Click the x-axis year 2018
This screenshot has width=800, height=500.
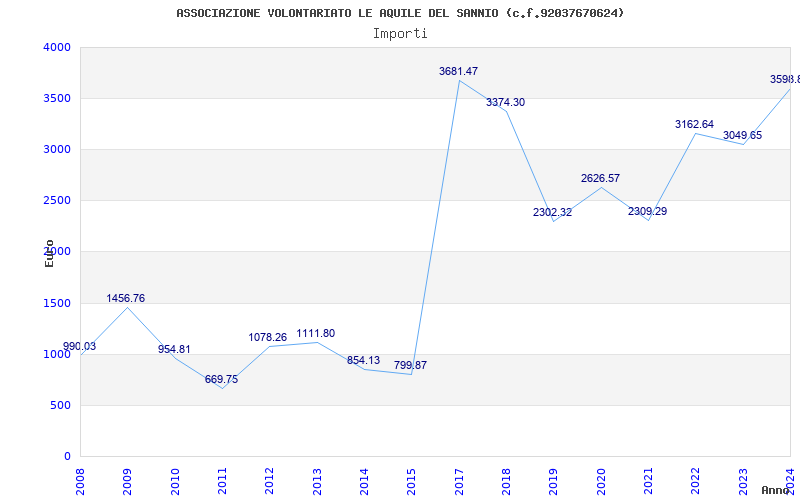(x=506, y=482)
